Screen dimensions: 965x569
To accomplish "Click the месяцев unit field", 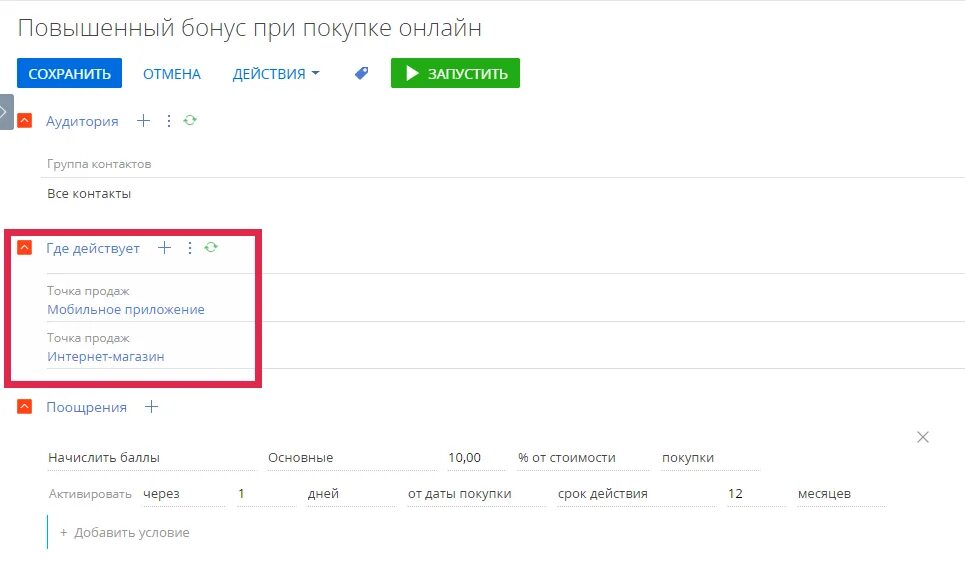I will [x=841, y=494].
